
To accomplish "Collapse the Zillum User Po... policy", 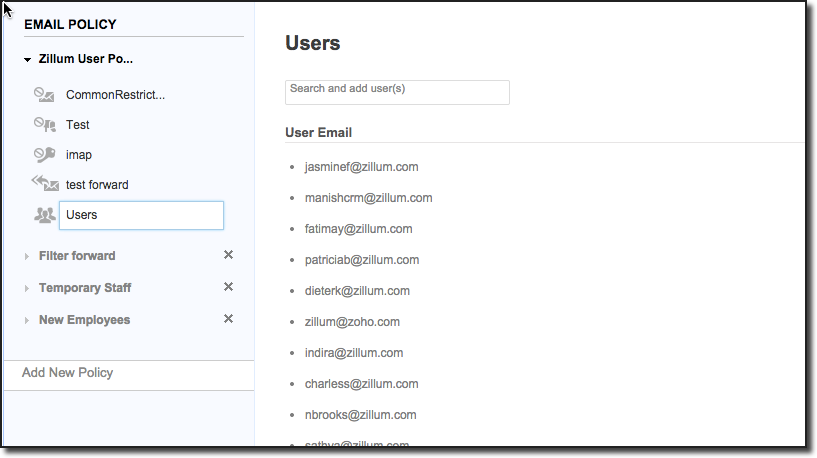I will [28, 60].
